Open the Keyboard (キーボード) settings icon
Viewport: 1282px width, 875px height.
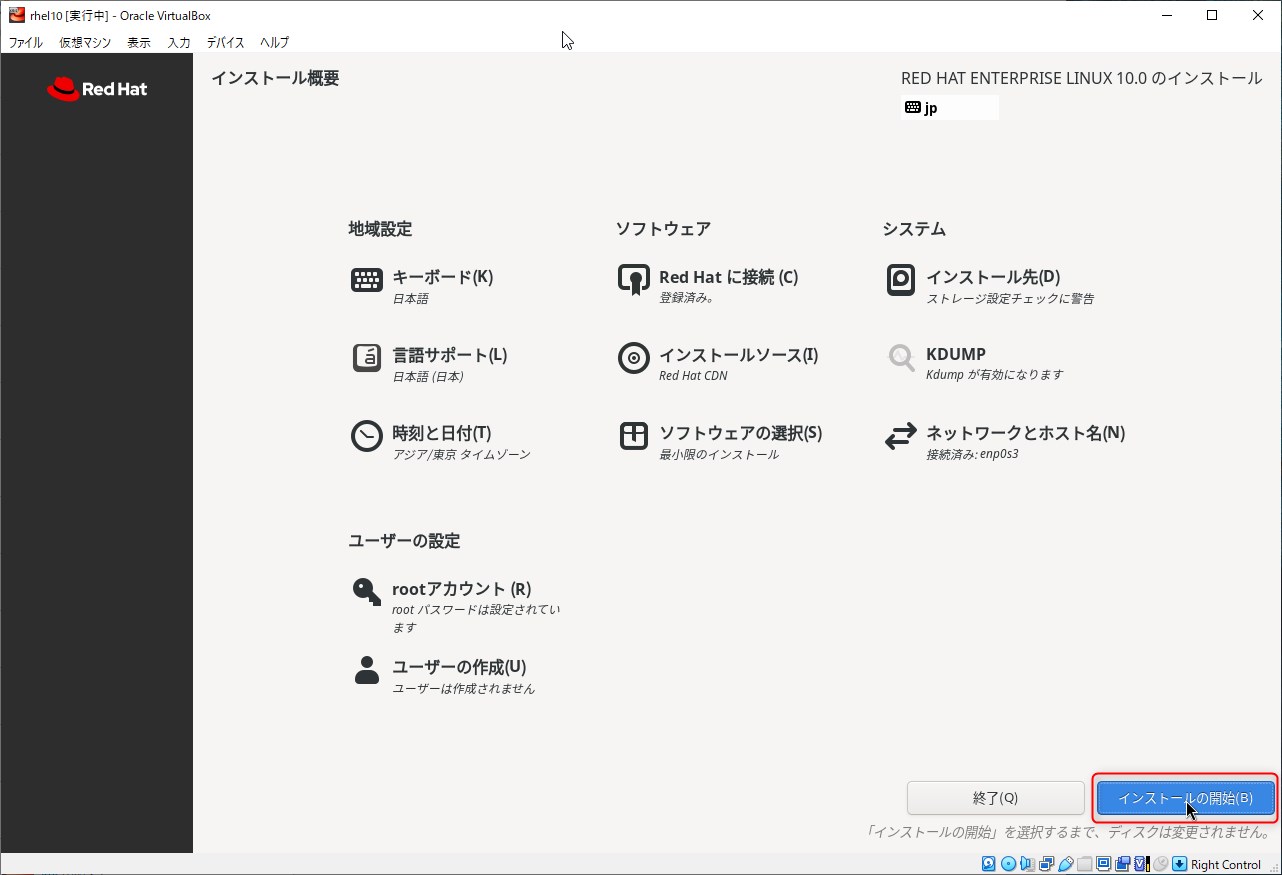367,280
